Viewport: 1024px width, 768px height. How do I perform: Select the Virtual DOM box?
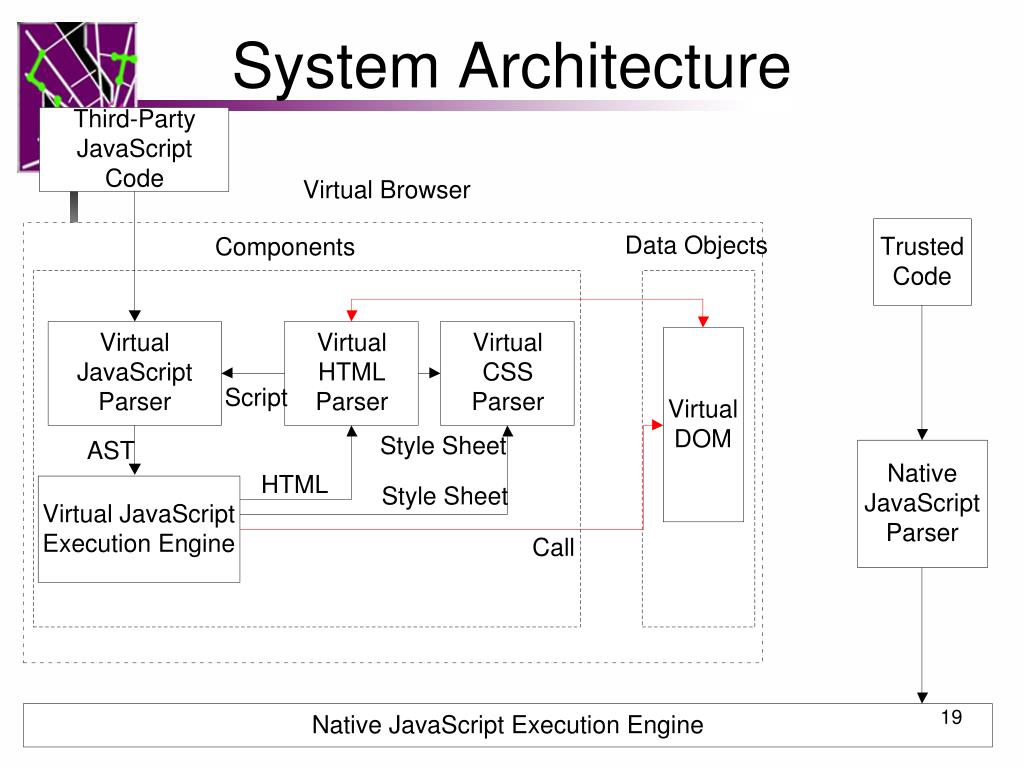click(703, 424)
